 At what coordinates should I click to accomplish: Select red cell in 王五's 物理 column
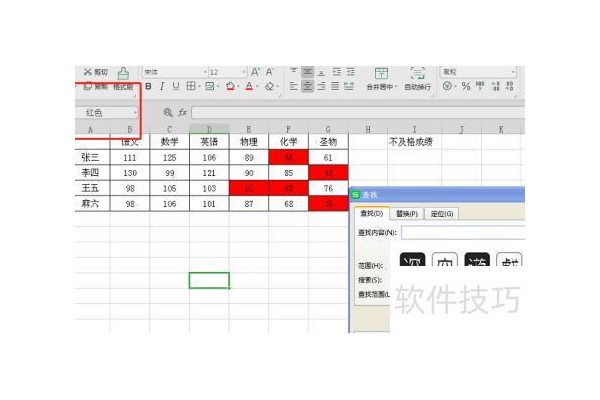[249, 188]
